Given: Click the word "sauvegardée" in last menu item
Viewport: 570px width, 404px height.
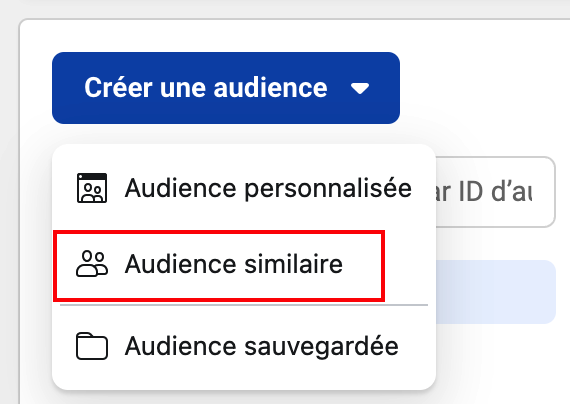Looking at the screenshot, I should tap(321, 347).
